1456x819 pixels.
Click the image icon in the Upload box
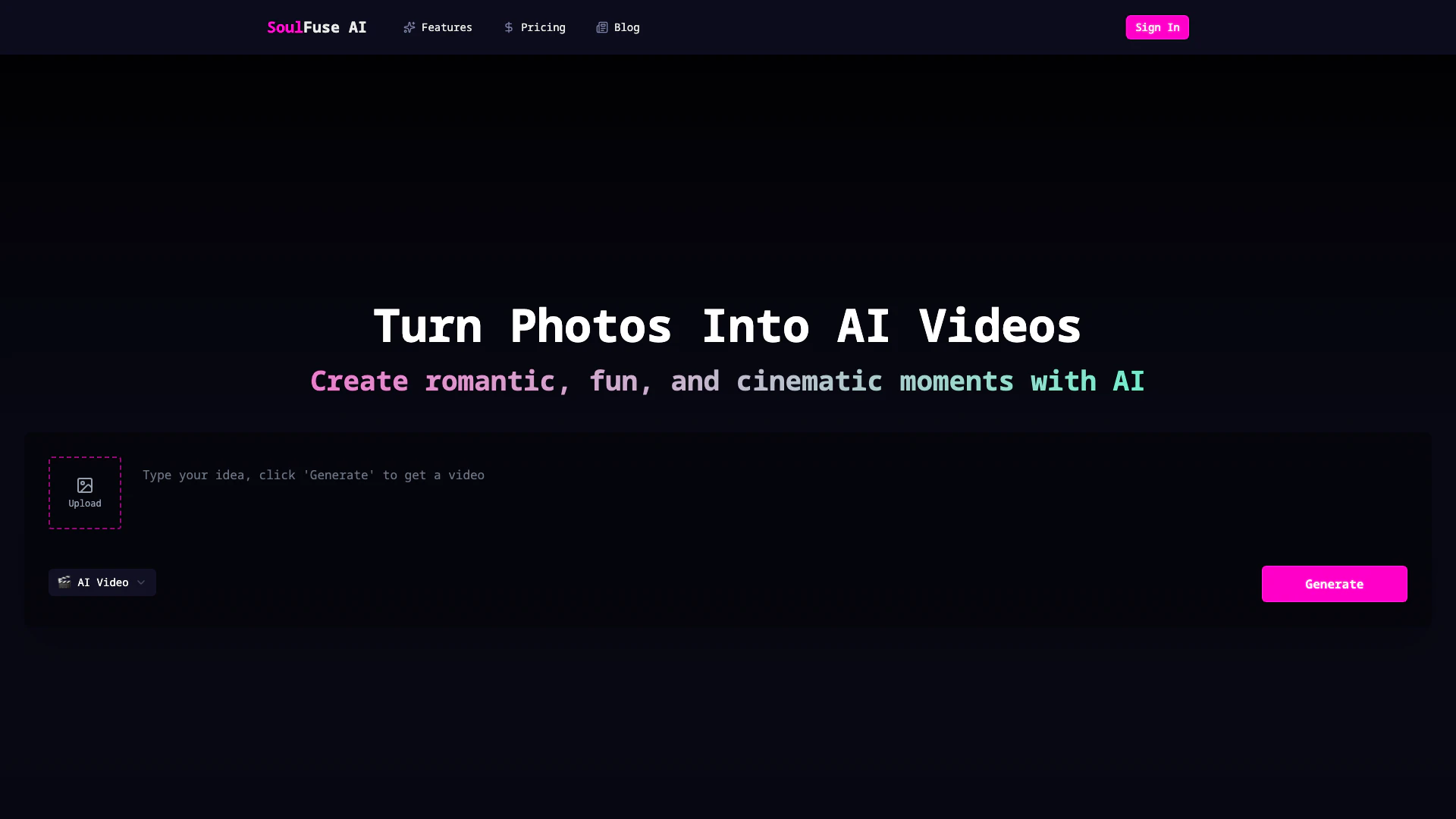coord(85,485)
